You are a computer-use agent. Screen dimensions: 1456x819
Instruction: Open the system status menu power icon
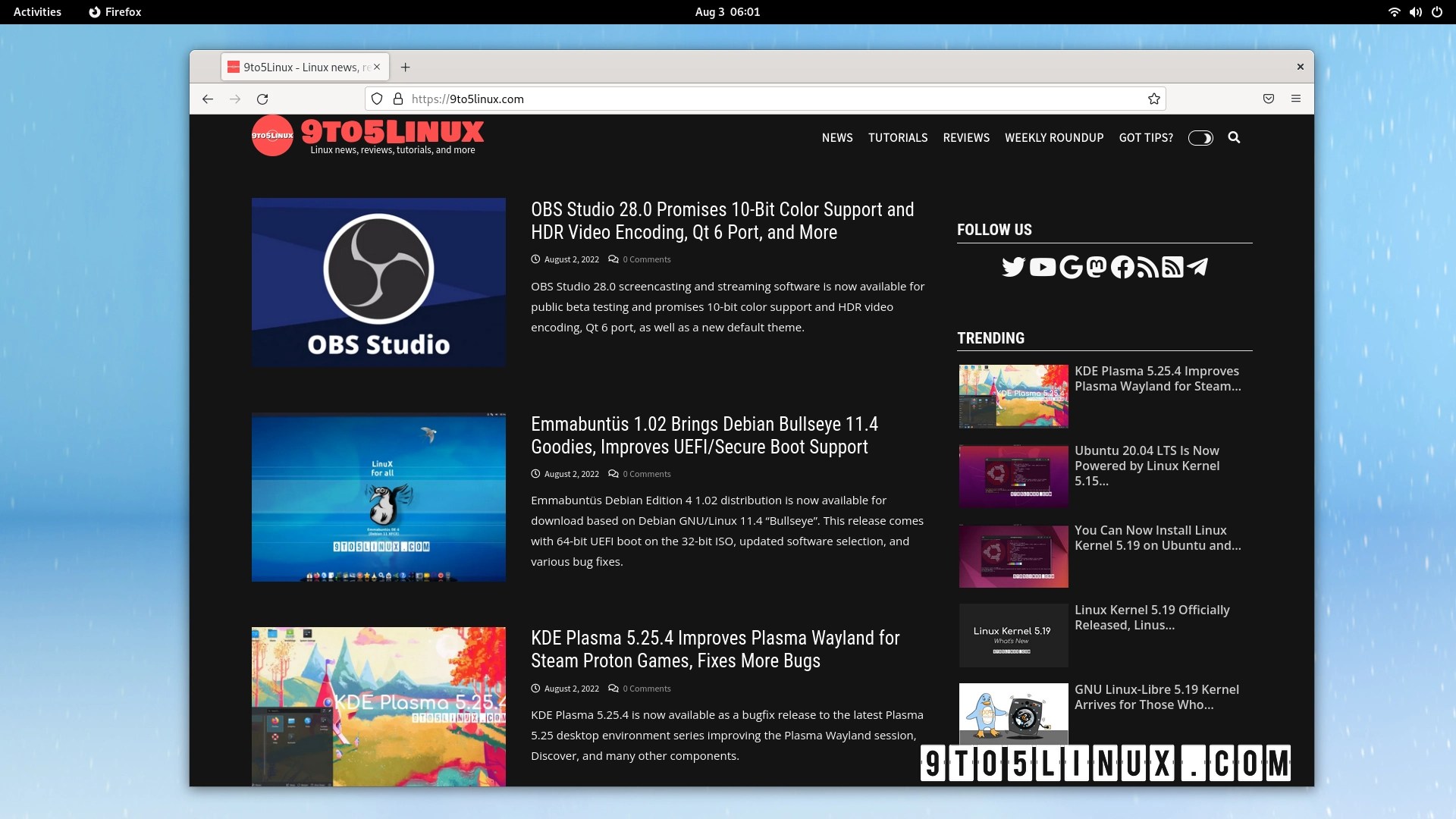tap(1436, 12)
